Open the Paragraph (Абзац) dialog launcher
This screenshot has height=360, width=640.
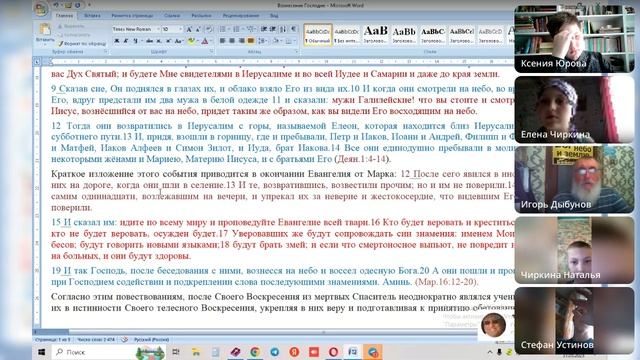[x=296, y=52]
